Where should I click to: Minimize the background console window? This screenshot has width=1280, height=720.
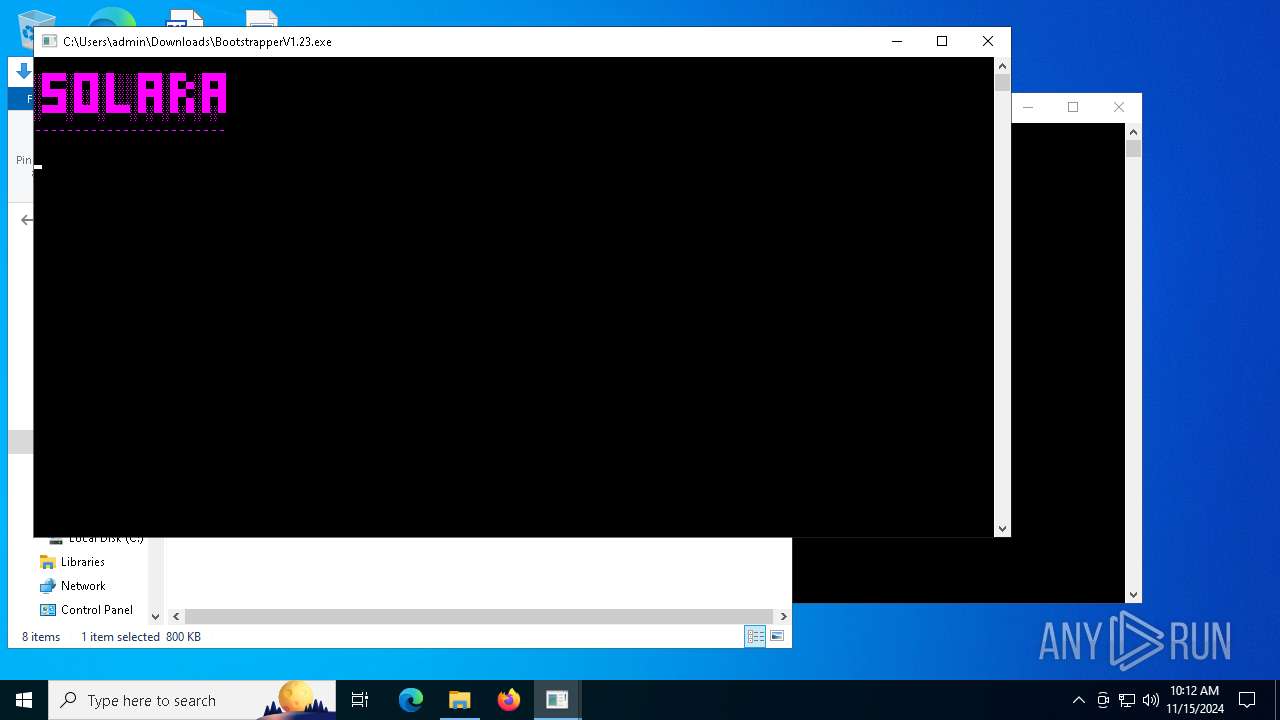click(1027, 107)
